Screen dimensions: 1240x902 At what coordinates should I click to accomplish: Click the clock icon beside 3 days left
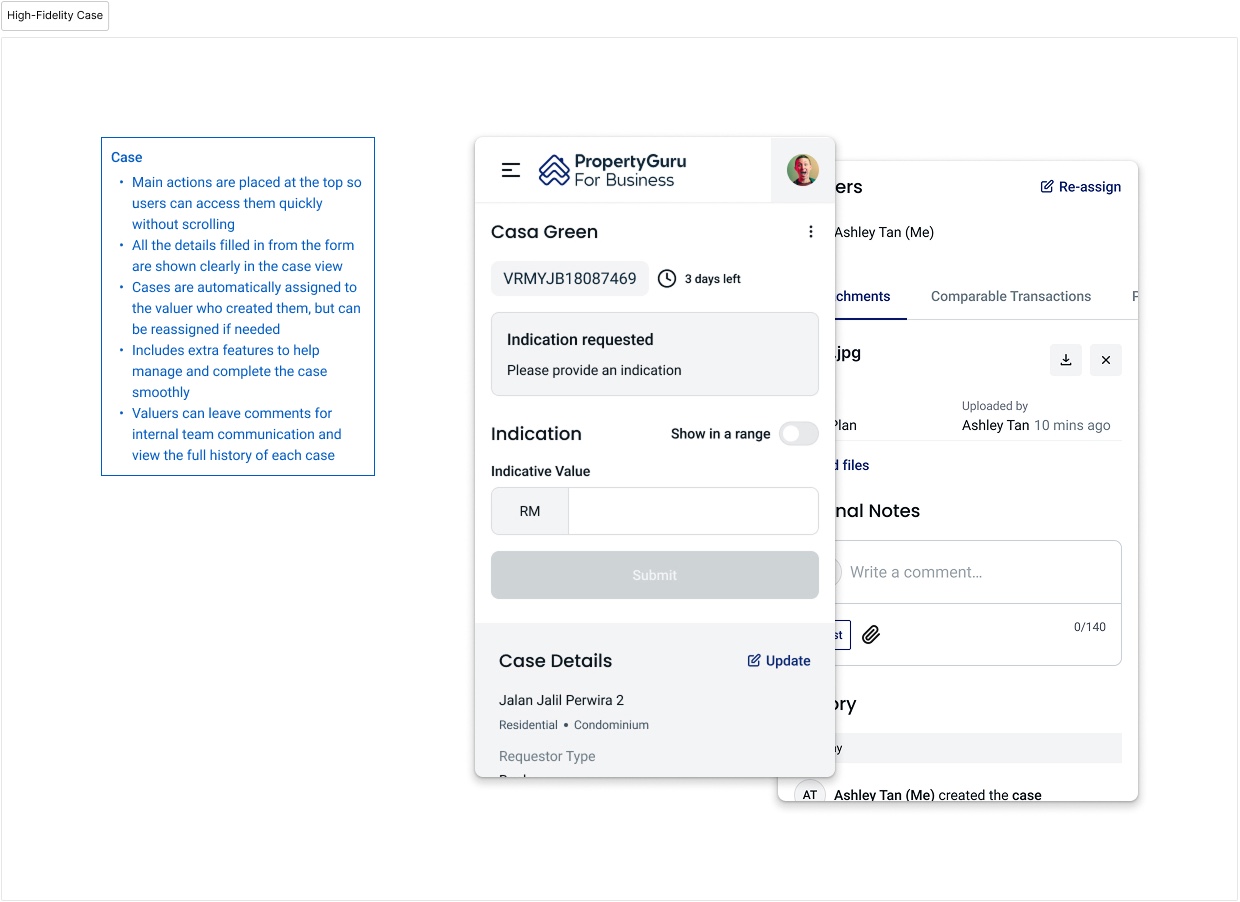pyautogui.click(x=667, y=279)
